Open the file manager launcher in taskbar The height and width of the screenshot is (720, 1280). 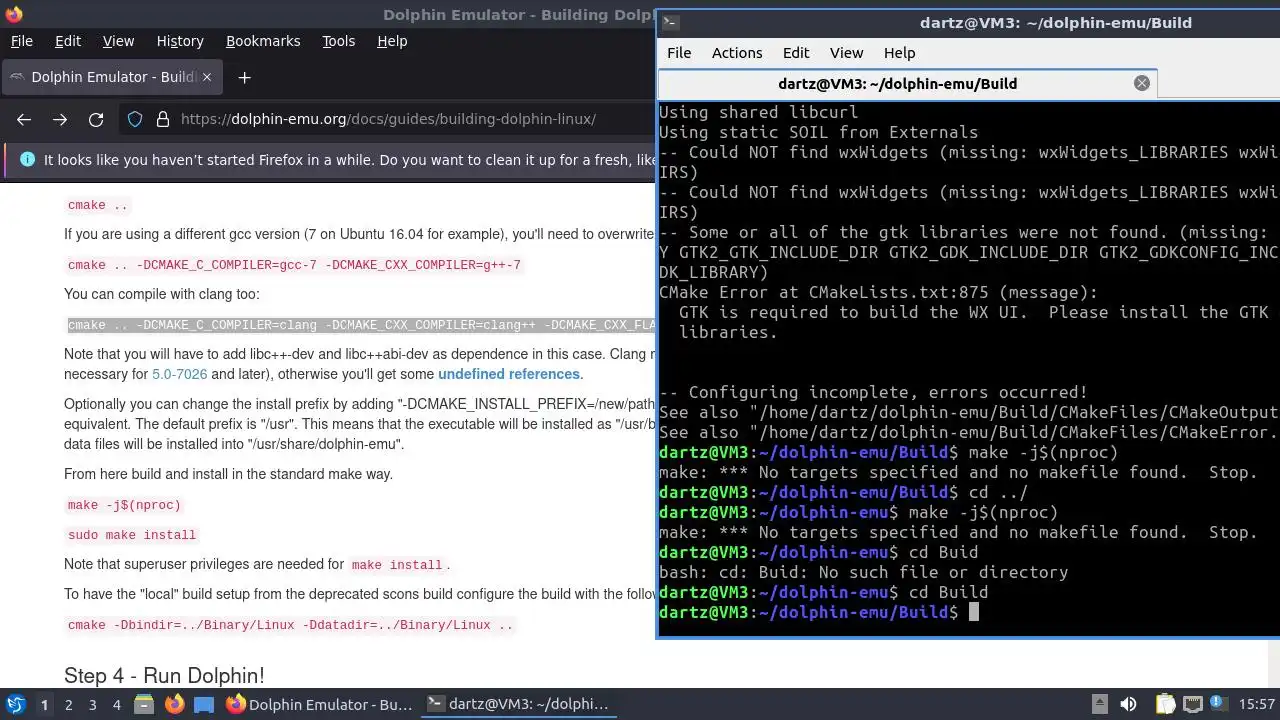click(x=143, y=705)
